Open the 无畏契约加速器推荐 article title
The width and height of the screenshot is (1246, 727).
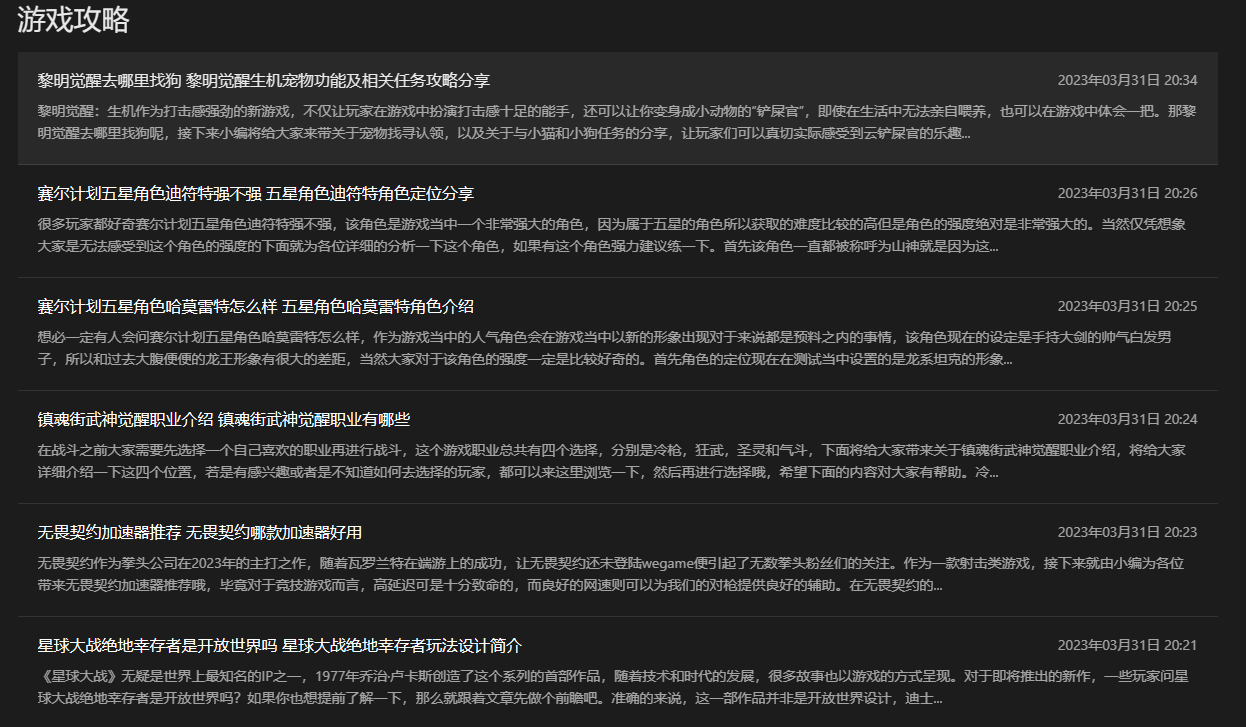pos(200,532)
